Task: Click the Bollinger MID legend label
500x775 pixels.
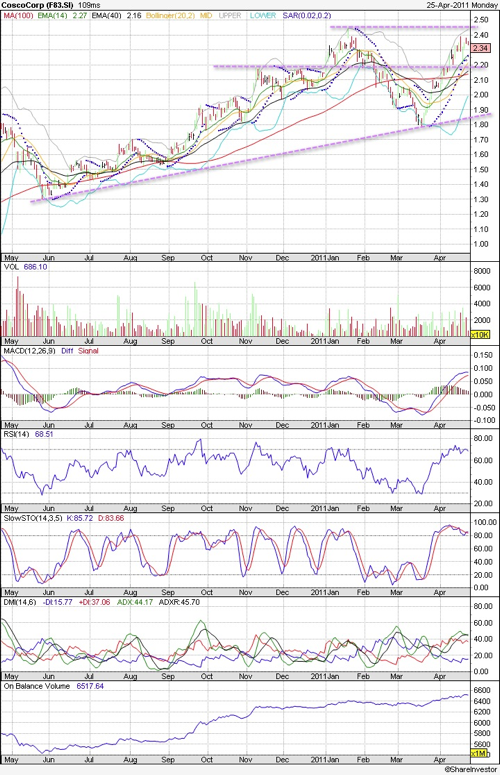Action: point(206,16)
